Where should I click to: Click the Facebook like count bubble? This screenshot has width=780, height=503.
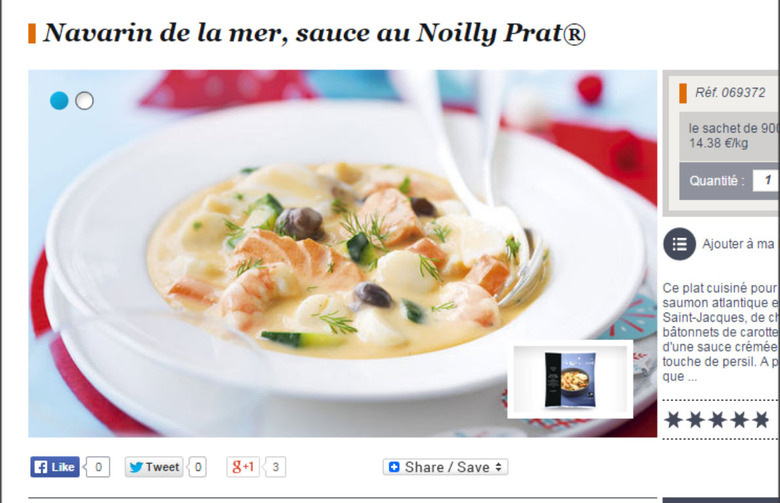tap(98, 467)
